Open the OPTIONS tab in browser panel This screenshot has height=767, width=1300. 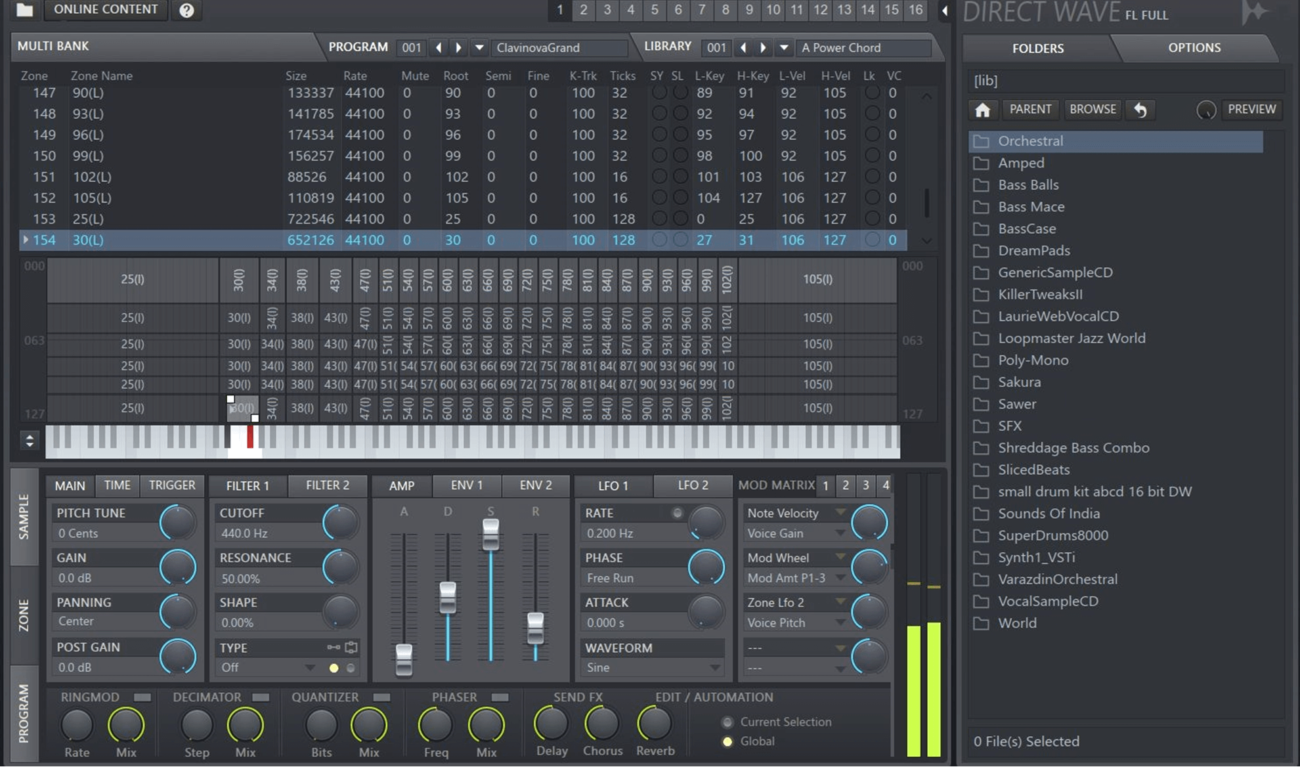pos(1194,48)
